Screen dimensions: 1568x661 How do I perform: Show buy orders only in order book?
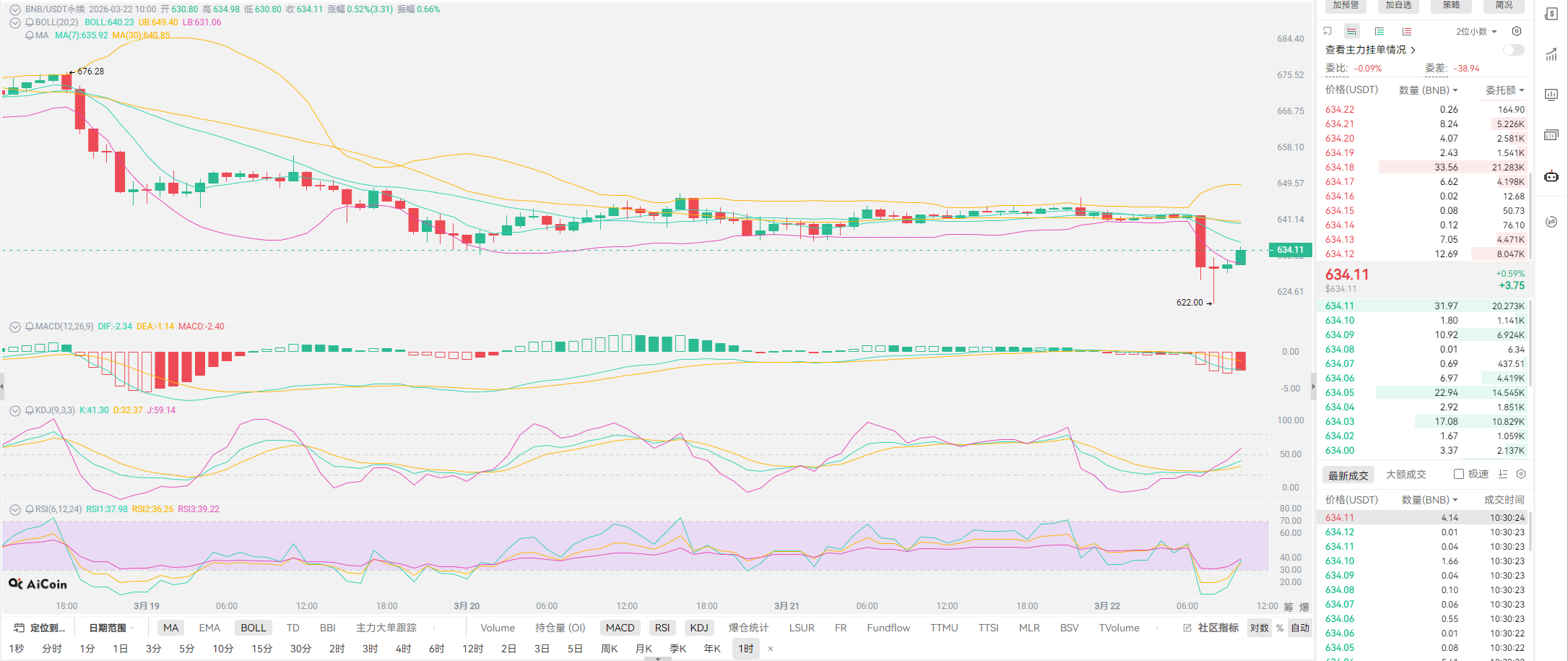[1379, 31]
